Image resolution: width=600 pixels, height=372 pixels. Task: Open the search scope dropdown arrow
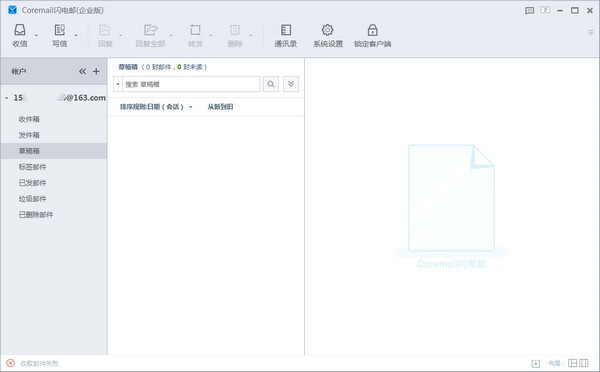(118, 84)
